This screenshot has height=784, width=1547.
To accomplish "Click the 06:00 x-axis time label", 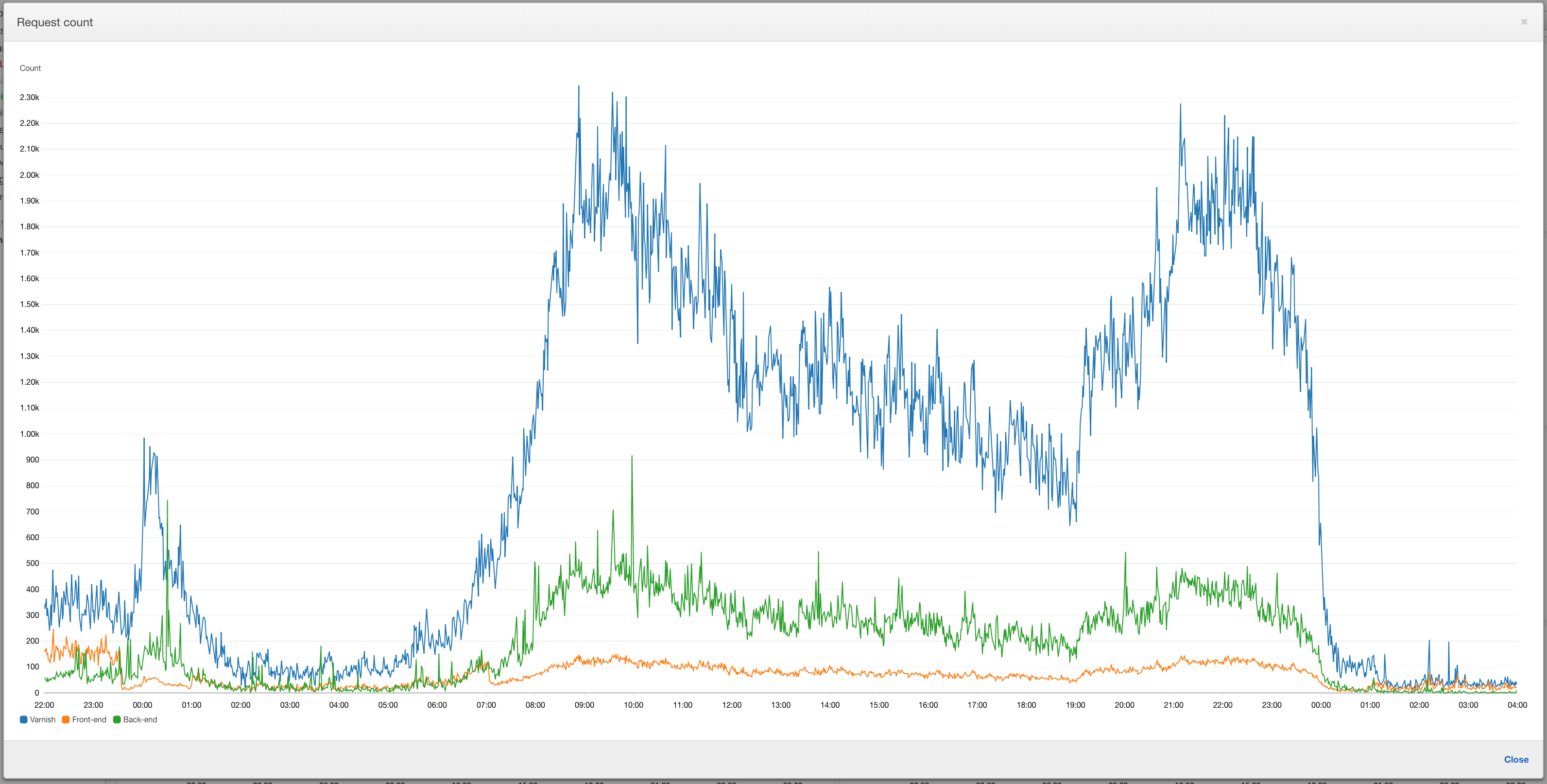I will point(437,705).
